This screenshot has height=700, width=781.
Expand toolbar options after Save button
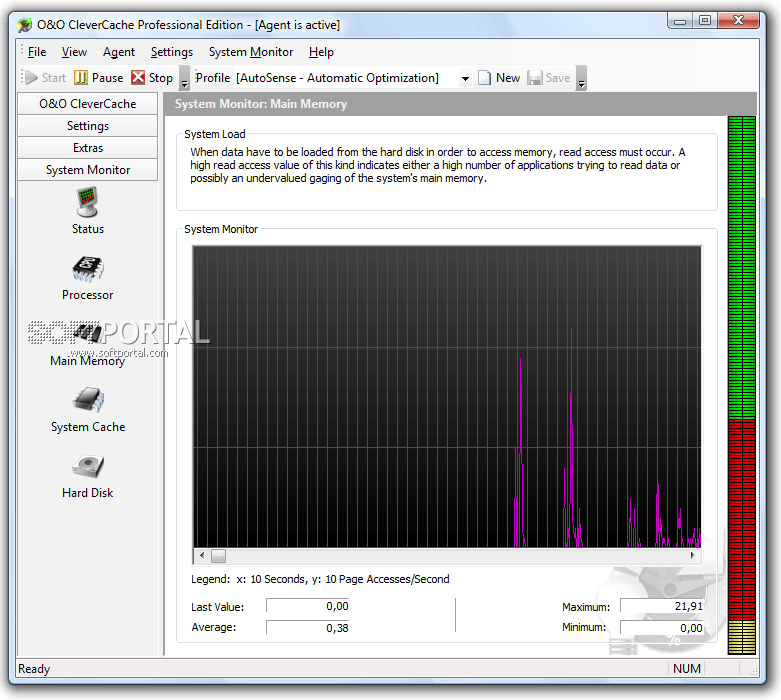pyautogui.click(x=581, y=79)
